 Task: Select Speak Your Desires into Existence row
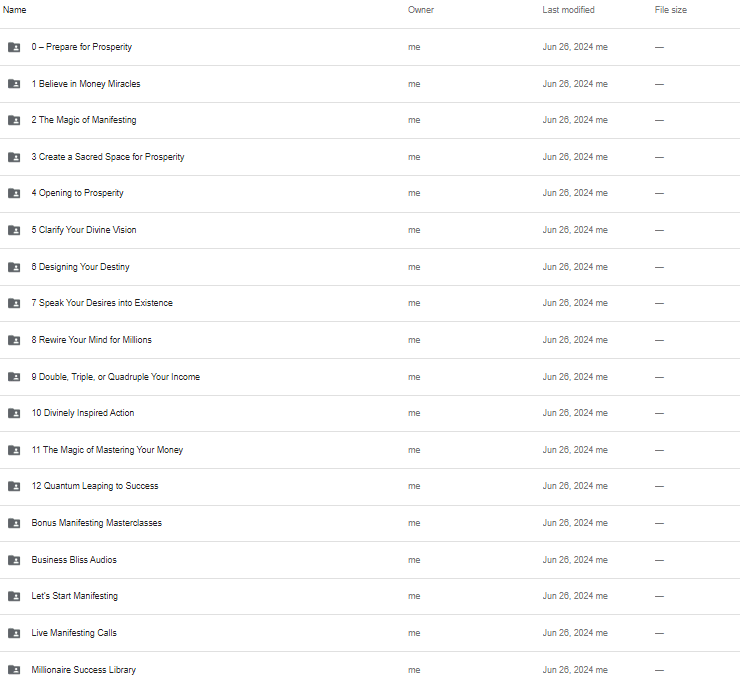pos(370,303)
